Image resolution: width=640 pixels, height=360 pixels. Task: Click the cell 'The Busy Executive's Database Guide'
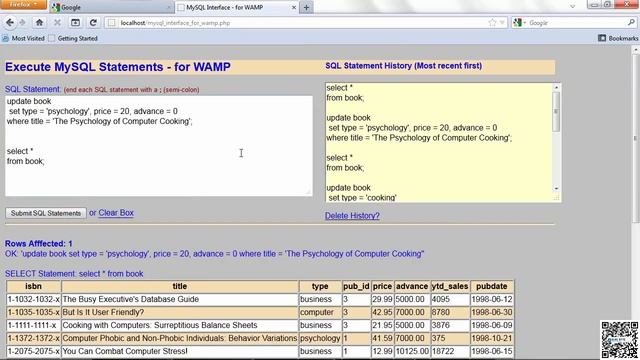[x=180, y=299]
